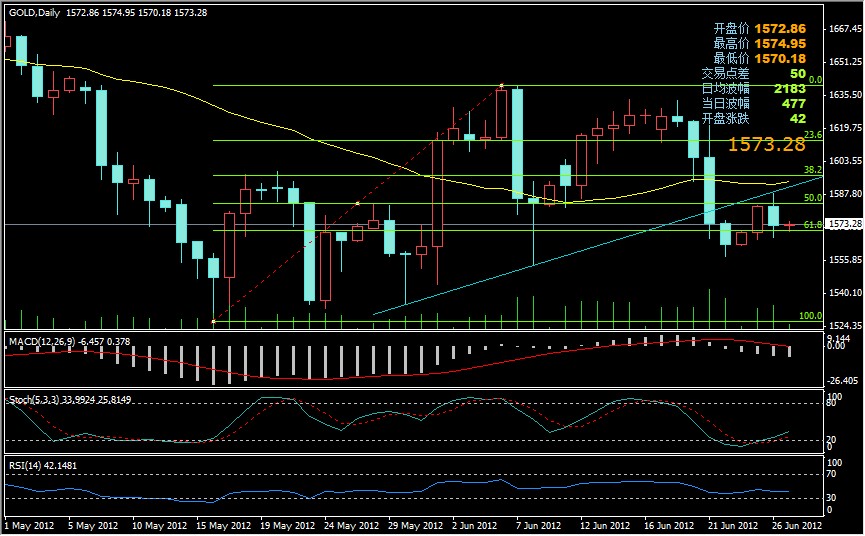Select the 50.0 Fibonacci retracement label

click(812, 199)
